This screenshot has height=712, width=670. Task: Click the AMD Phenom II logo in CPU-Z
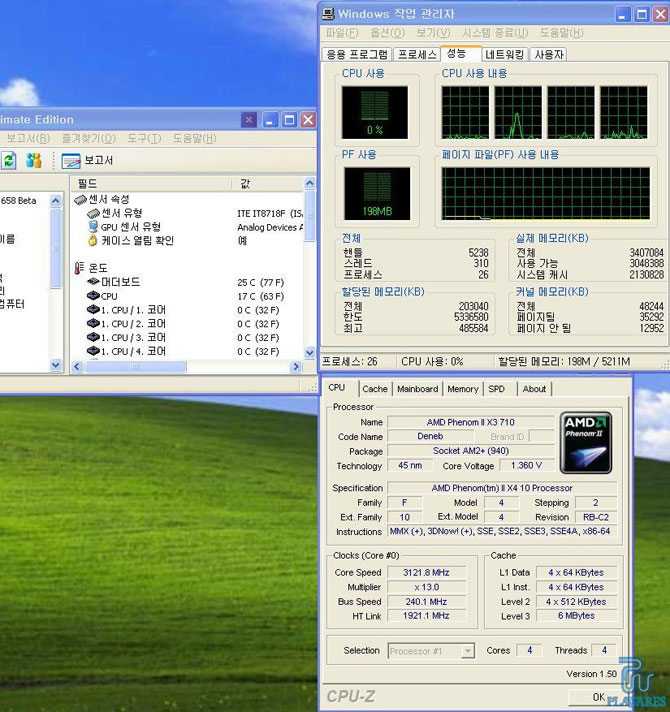[x=586, y=442]
